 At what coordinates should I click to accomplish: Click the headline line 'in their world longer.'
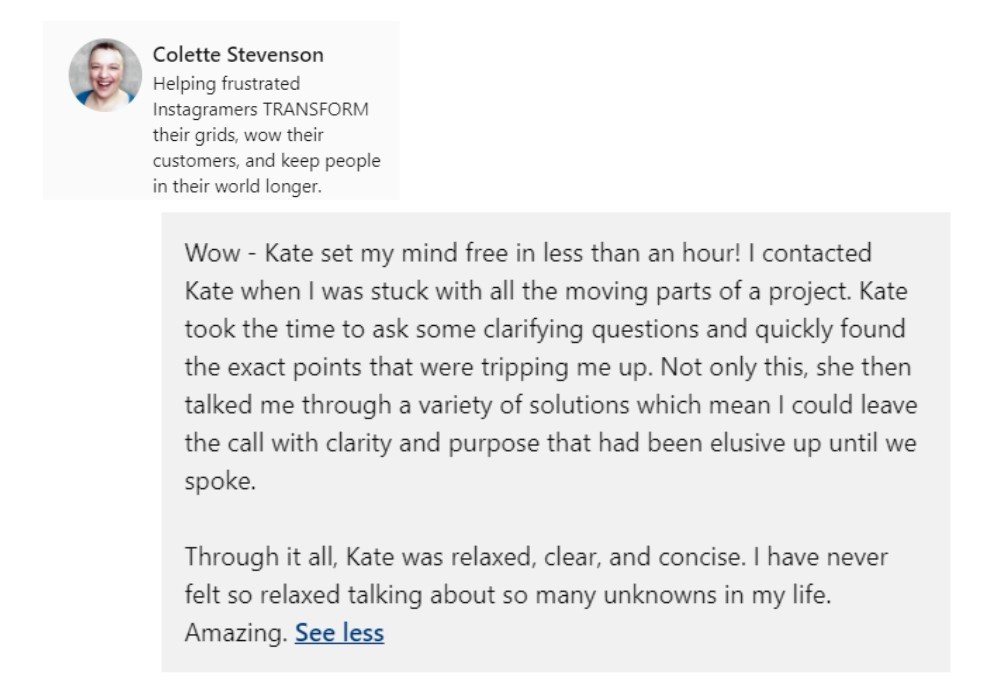click(x=237, y=187)
